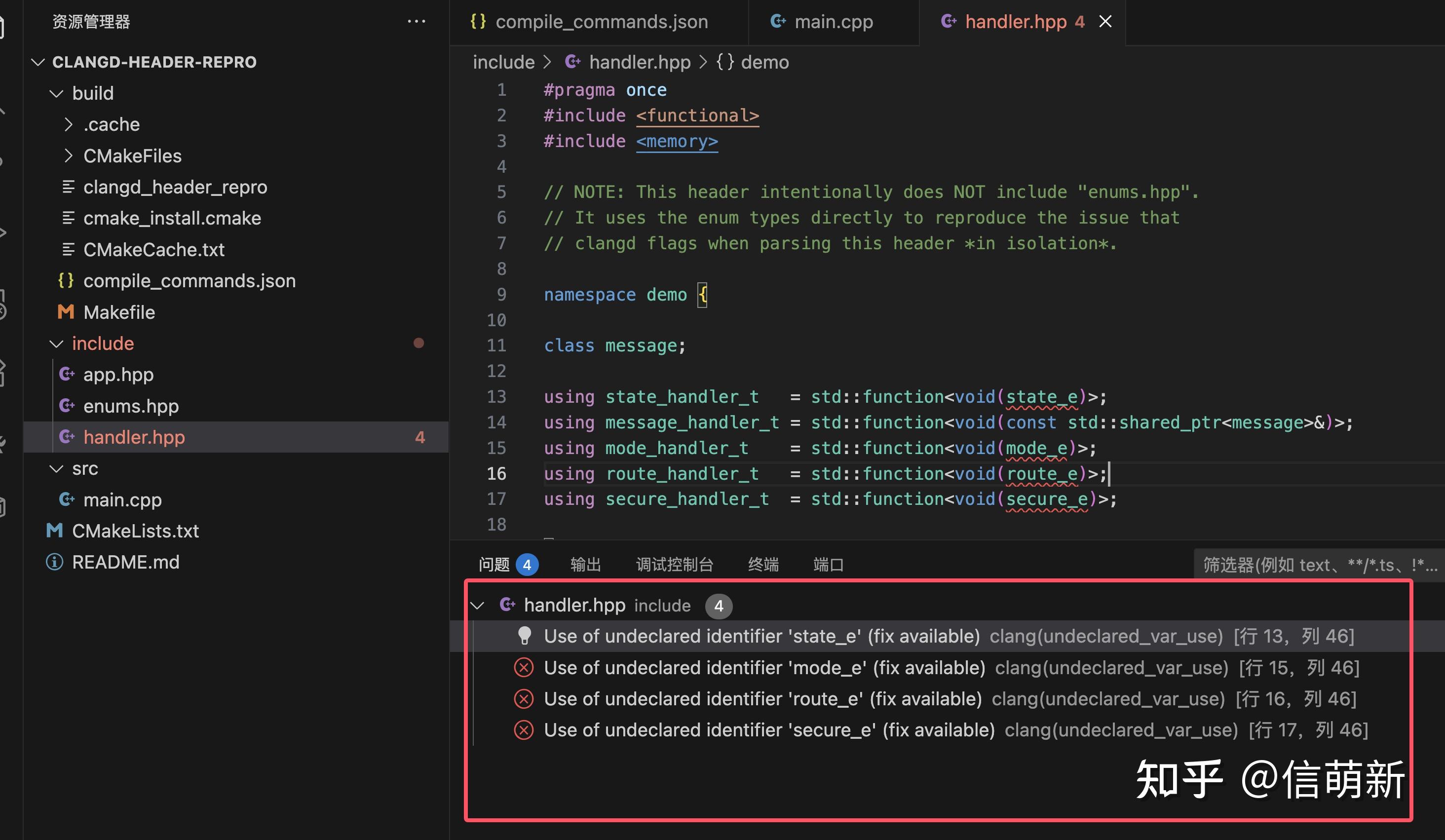Click the <functional> include link
Image resolution: width=1445 pixels, height=840 pixels.
click(697, 116)
